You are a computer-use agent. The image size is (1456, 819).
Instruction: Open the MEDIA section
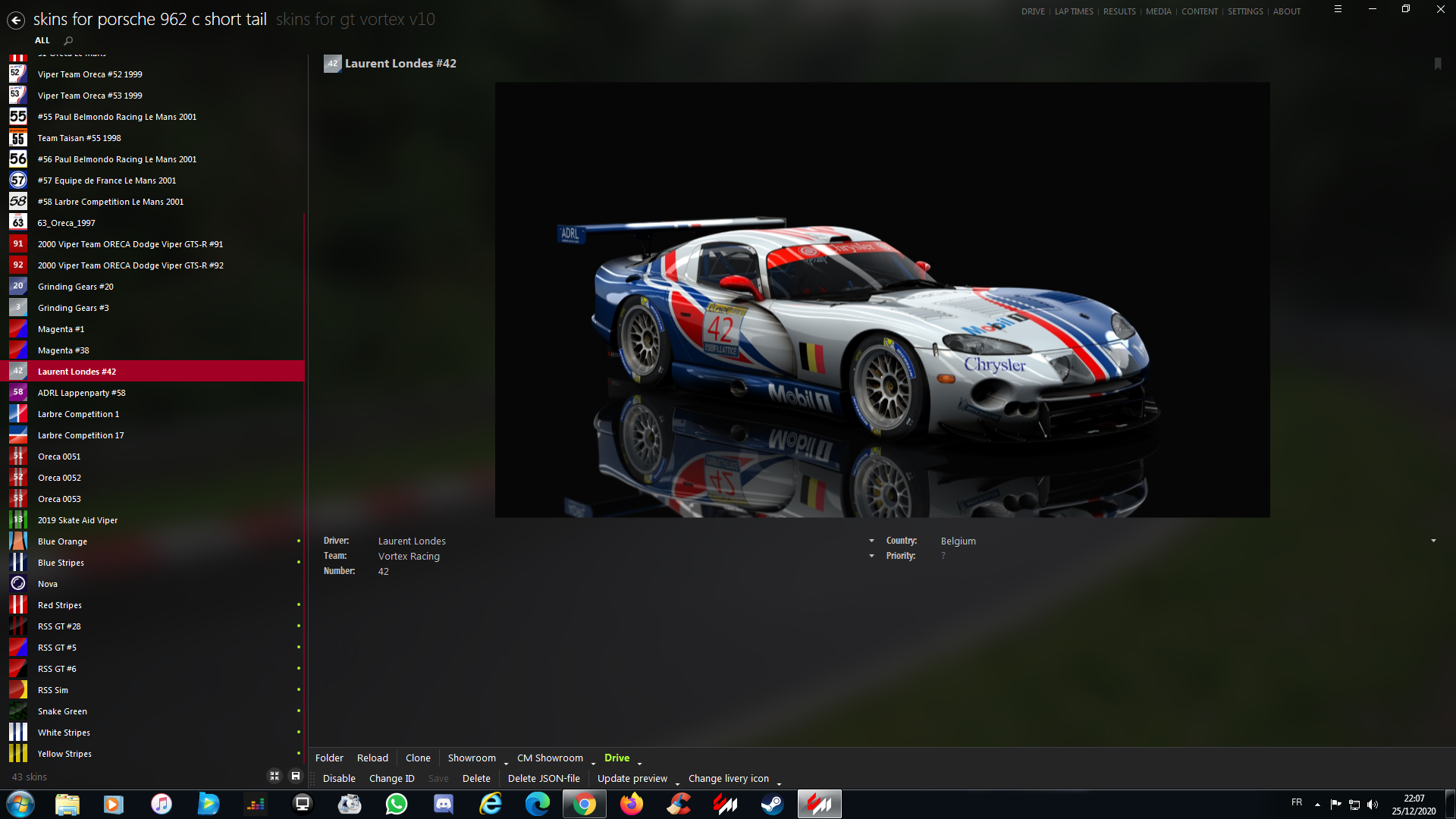coord(1158,11)
